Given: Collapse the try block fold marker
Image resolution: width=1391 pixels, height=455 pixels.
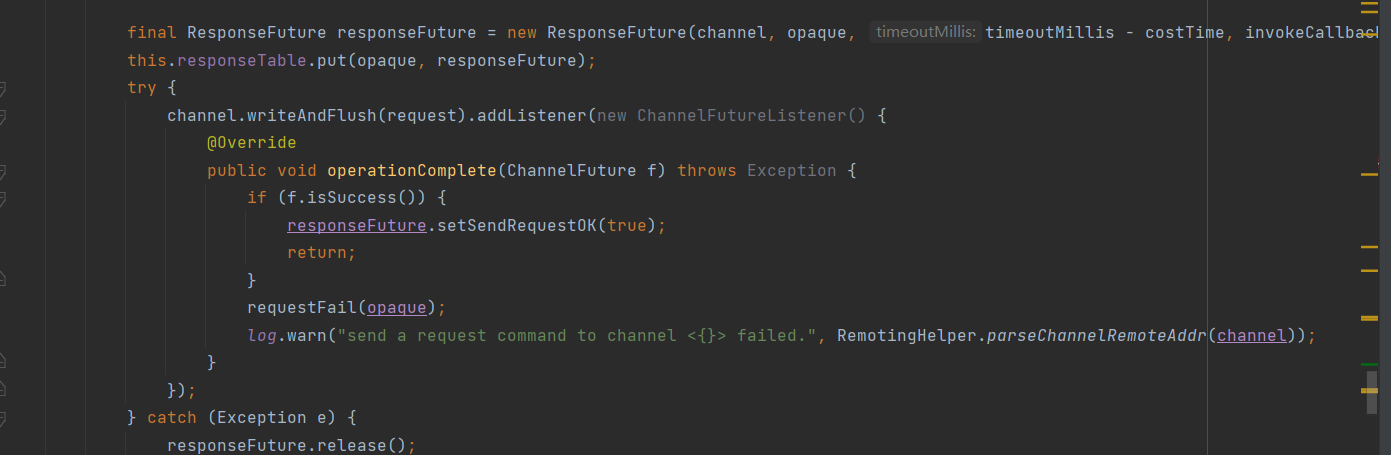Looking at the screenshot, I should (x=3, y=89).
